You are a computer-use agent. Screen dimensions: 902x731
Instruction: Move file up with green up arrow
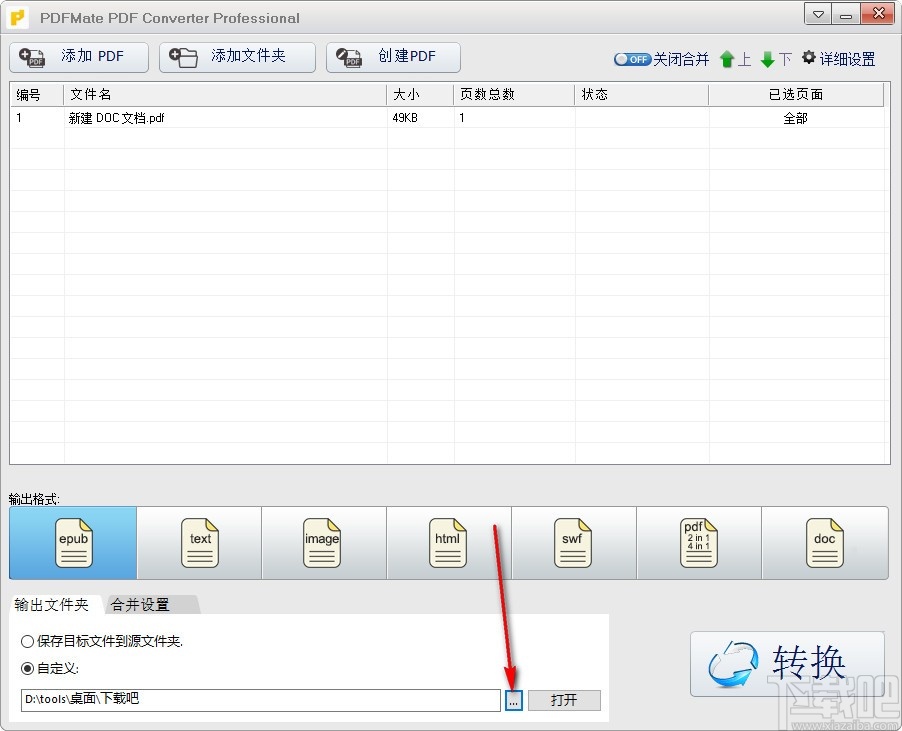click(727, 59)
